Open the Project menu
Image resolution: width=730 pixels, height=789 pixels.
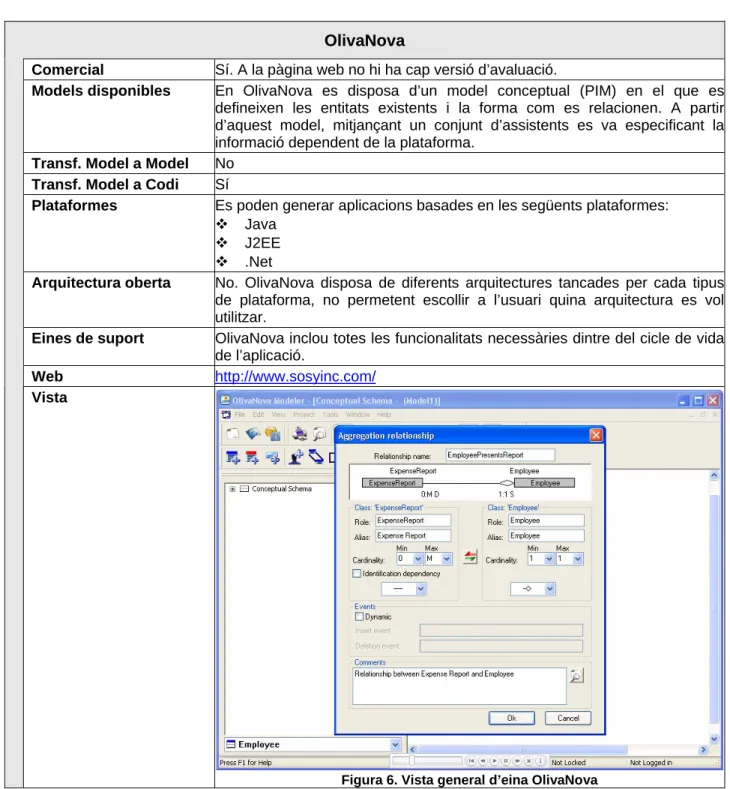click(304, 415)
